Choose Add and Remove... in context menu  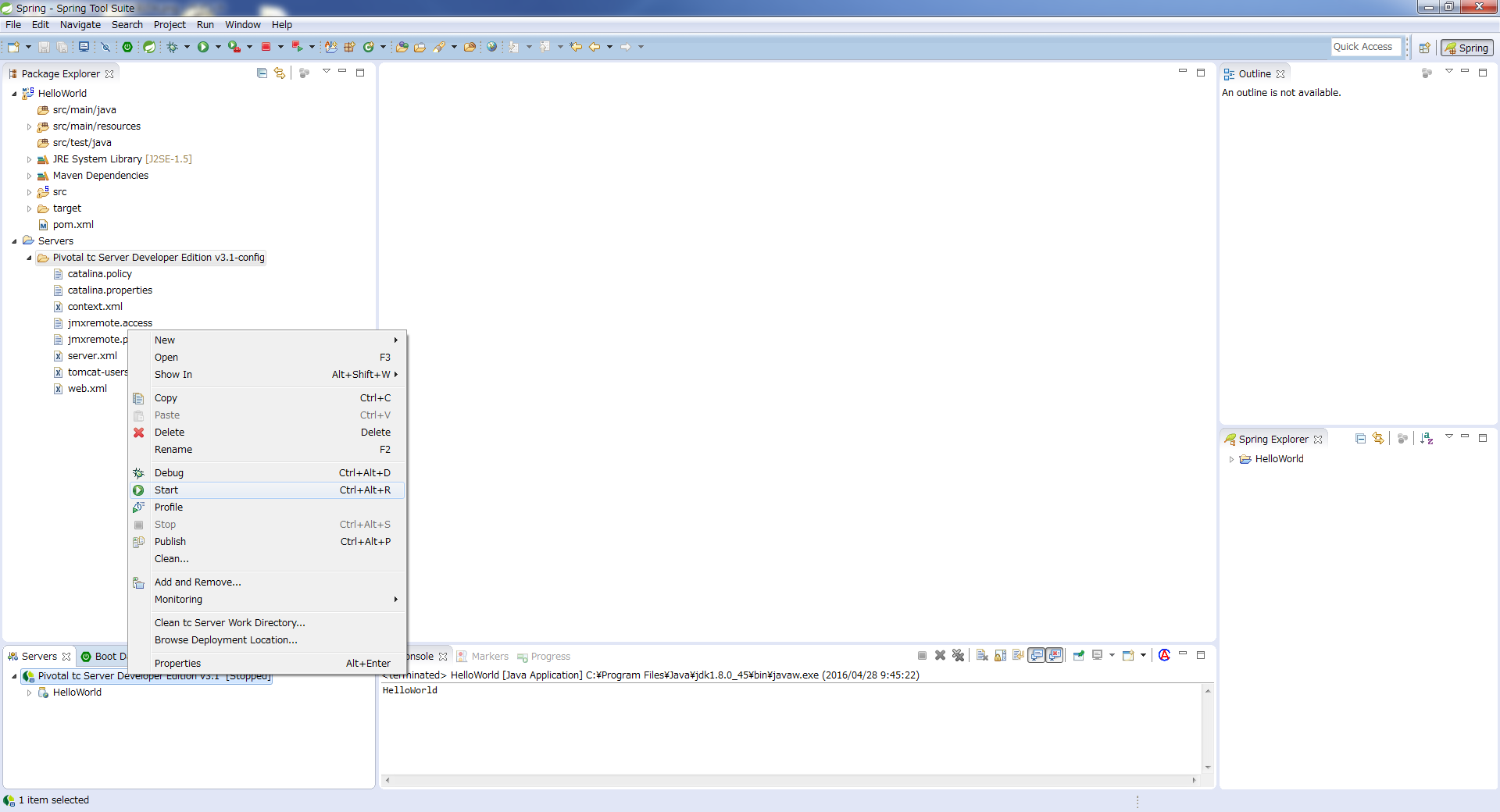(x=198, y=582)
